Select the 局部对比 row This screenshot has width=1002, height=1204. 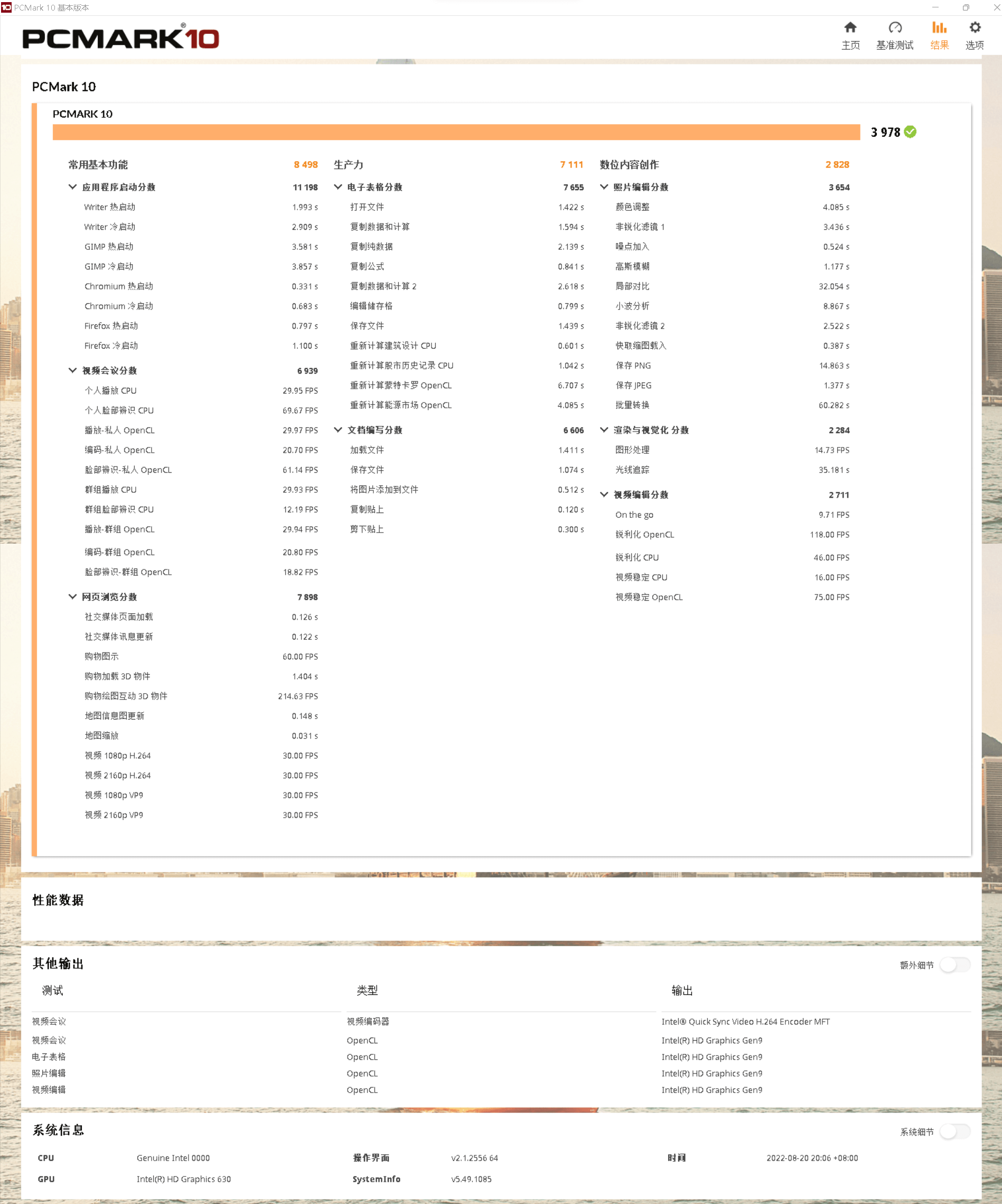click(732, 286)
